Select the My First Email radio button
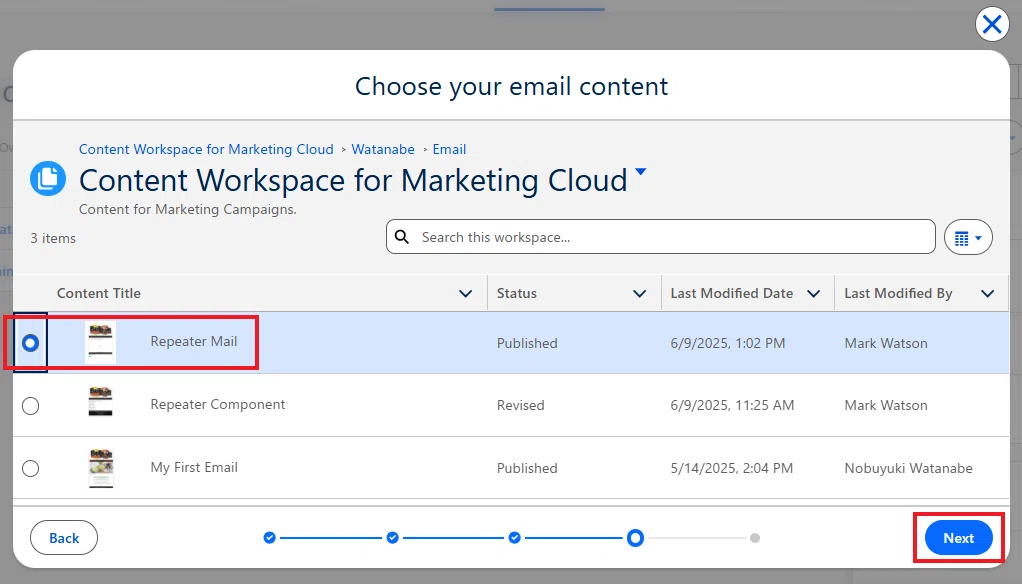This screenshot has width=1022, height=584. coord(30,468)
